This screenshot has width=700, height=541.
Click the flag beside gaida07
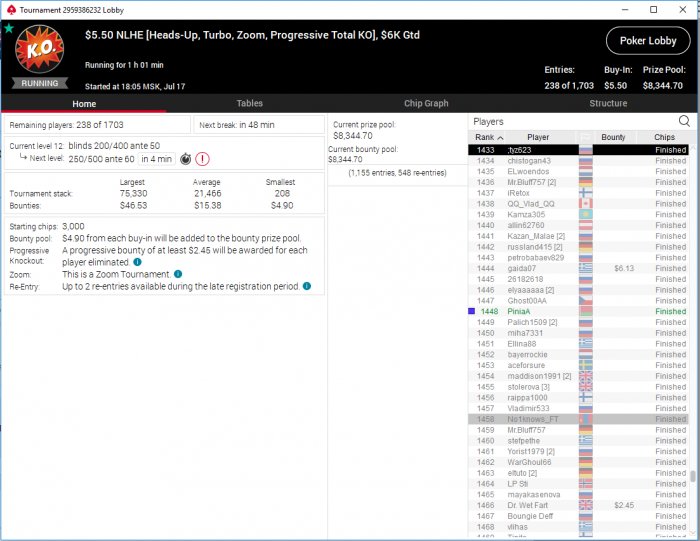click(x=585, y=268)
